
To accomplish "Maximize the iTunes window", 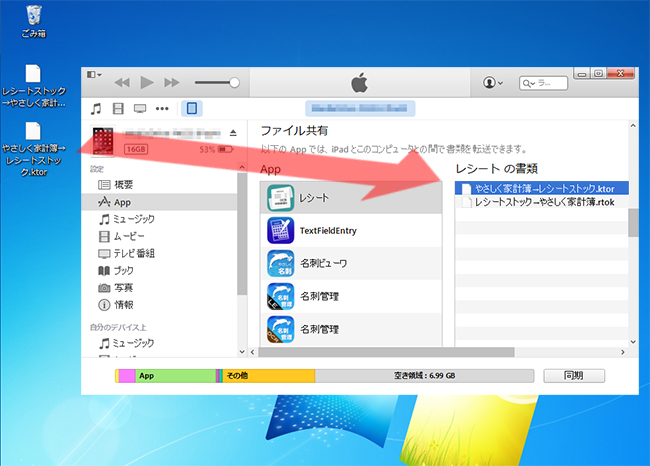I will 598,74.
